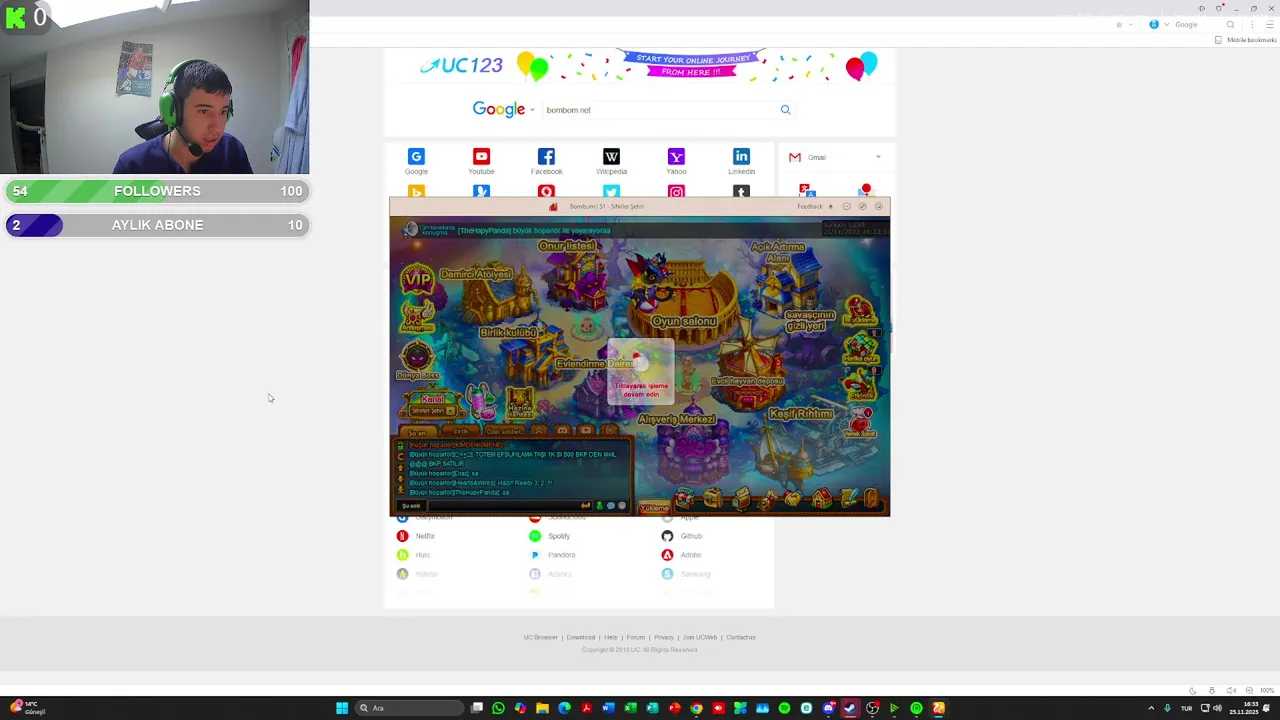Switch to the 'Şu an' chat tab
Image resolution: width=1280 pixels, height=720 pixels.
click(x=417, y=432)
